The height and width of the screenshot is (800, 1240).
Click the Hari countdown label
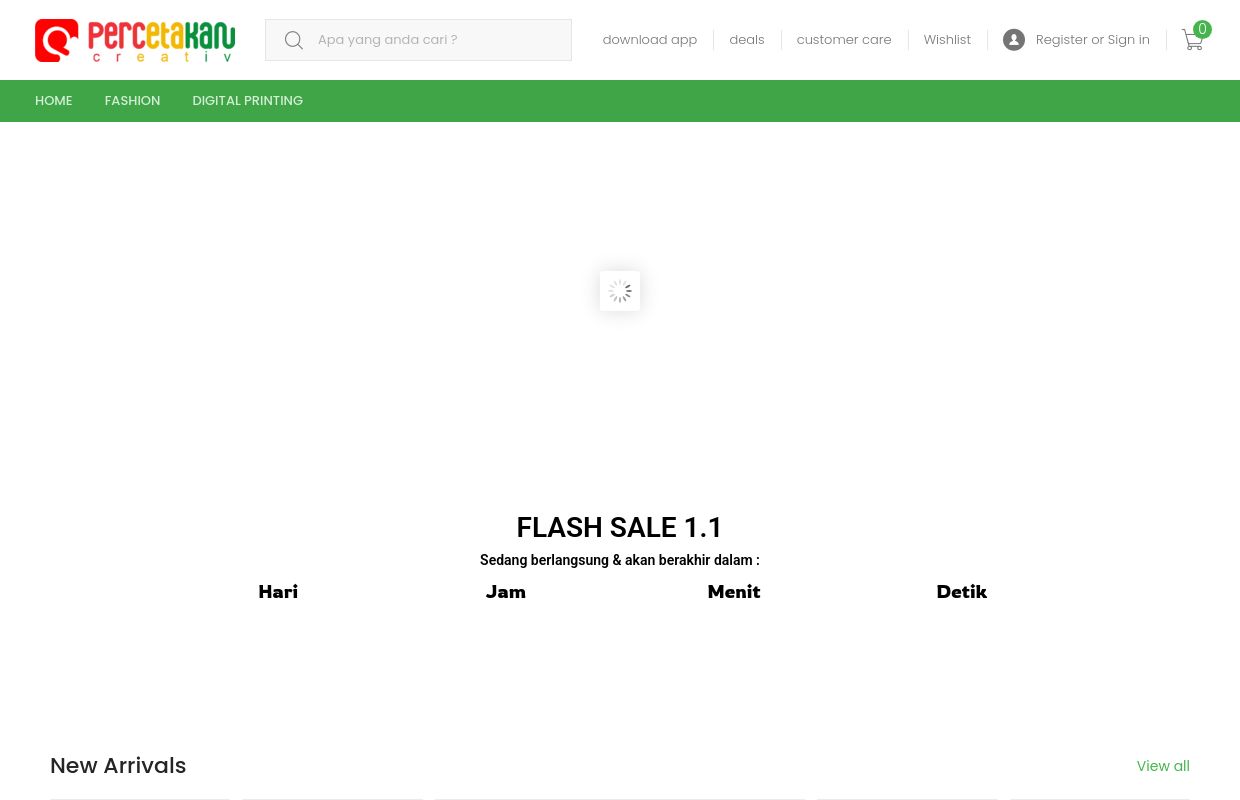(278, 592)
